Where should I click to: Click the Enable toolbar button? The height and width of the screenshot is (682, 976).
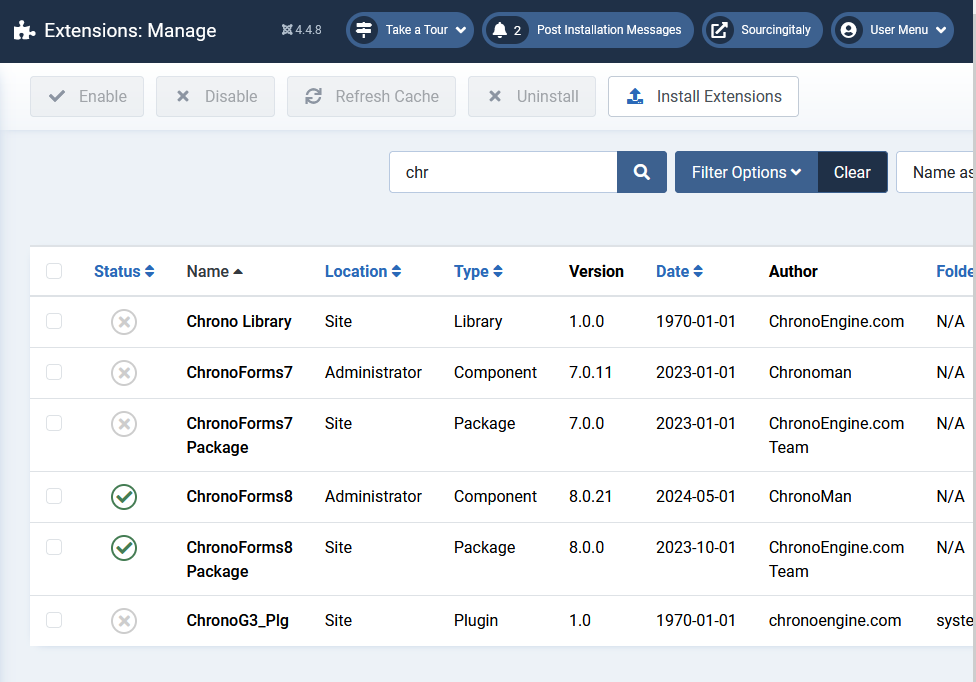tap(87, 96)
